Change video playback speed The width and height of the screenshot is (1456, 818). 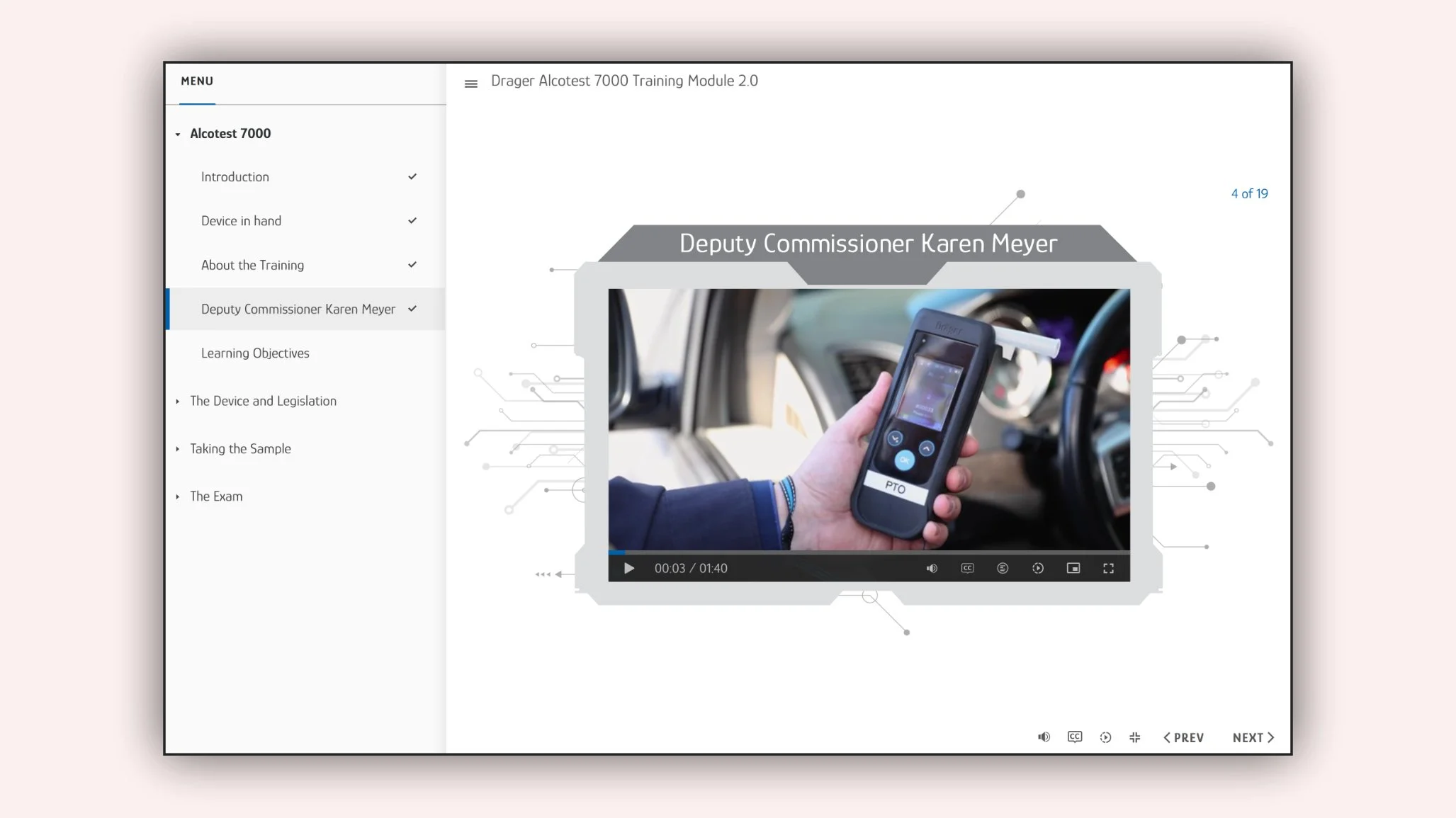pyautogui.click(x=1038, y=568)
